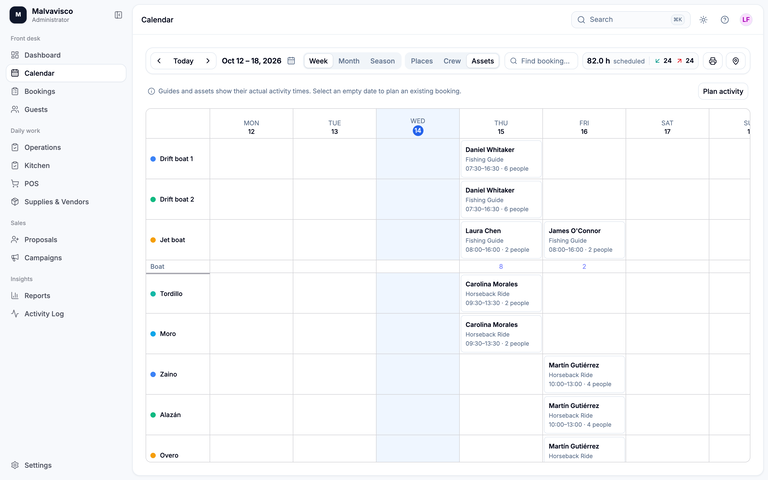Screen dimensions: 768x480
Task: Jump to Today in calendar
Action: [183, 61]
